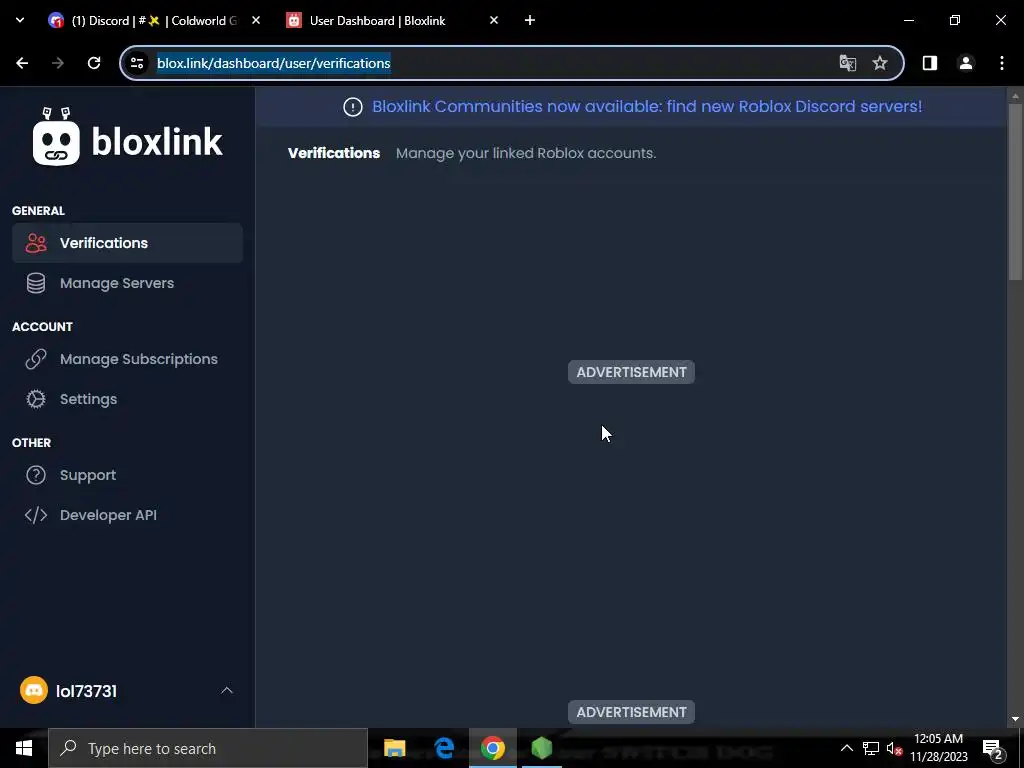Click the blox.link address bar URL
Viewport: 1024px width, 768px height.
pos(274,63)
